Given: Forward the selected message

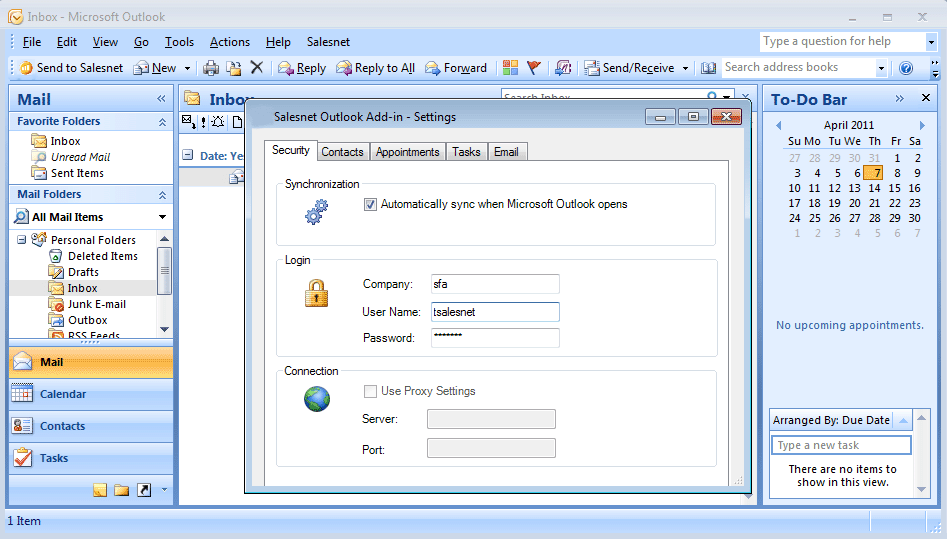Looking at the screenshot, I should tap(456, 68).
